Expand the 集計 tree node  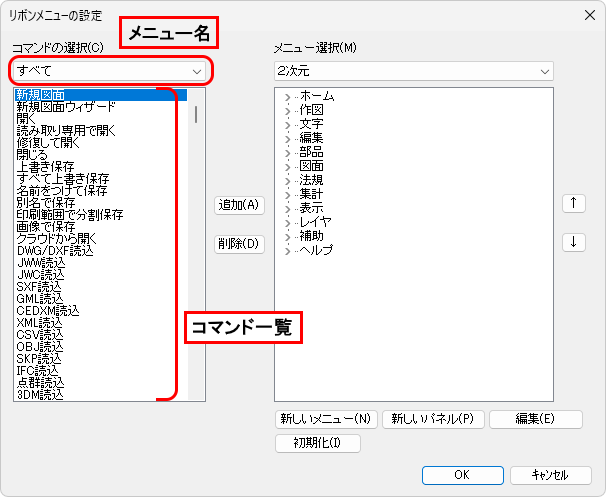click(287, 195)
